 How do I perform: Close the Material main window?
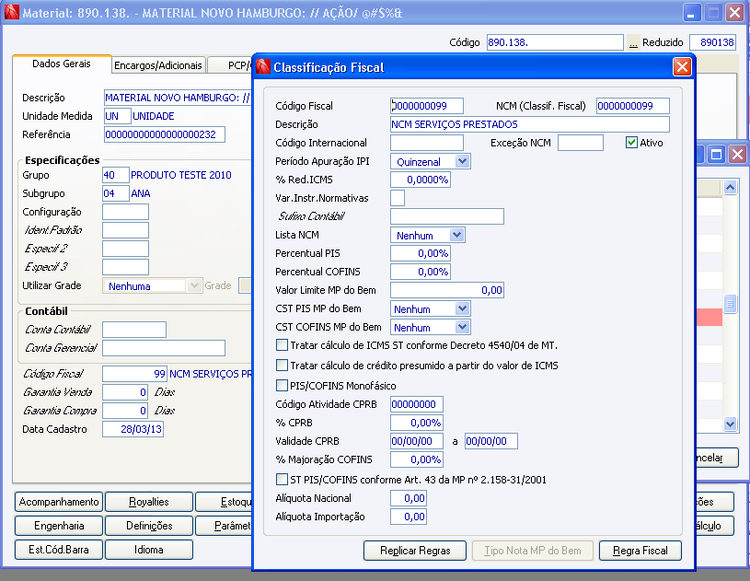[734, 12]
